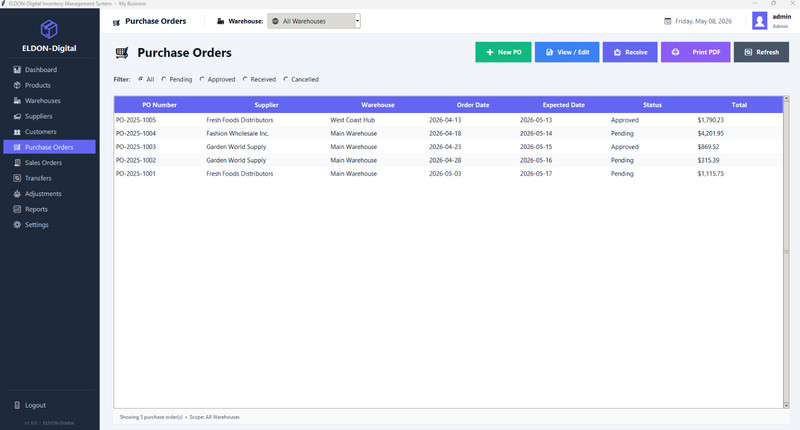Click the table vertical scrollbar
The height and width of the screenshot is (430, 800).
click(786, 252)
